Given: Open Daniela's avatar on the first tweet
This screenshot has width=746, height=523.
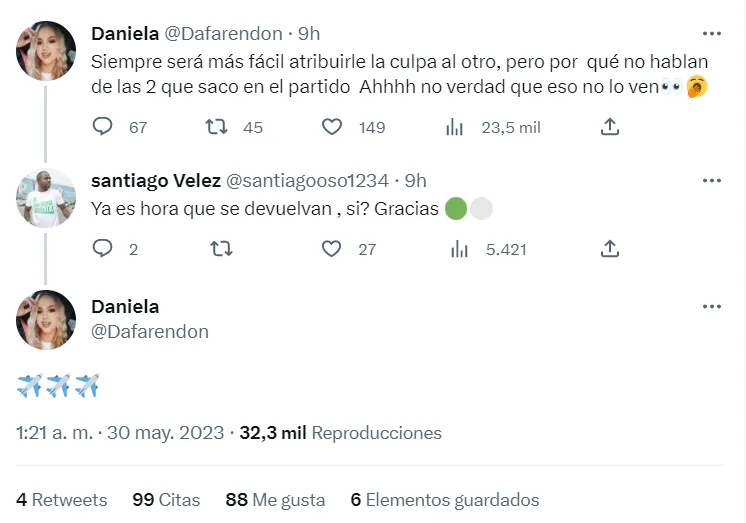Looking at the screenshot, I should pos(47,50).
